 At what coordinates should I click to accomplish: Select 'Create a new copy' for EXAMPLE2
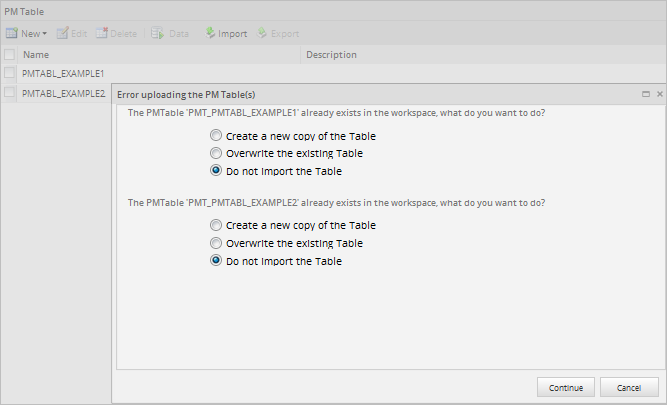pyautogui.click(x=216, y=225)
